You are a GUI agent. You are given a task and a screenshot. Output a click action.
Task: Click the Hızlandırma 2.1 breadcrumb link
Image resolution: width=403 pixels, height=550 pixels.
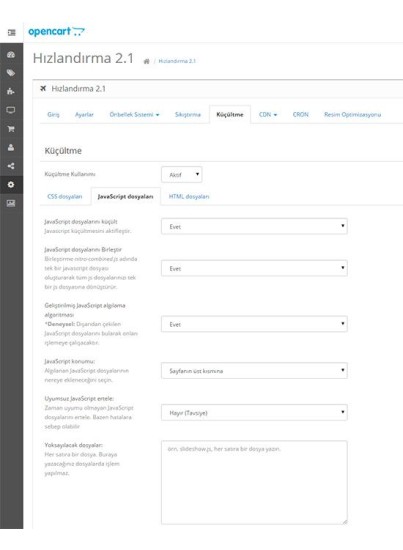177,61
